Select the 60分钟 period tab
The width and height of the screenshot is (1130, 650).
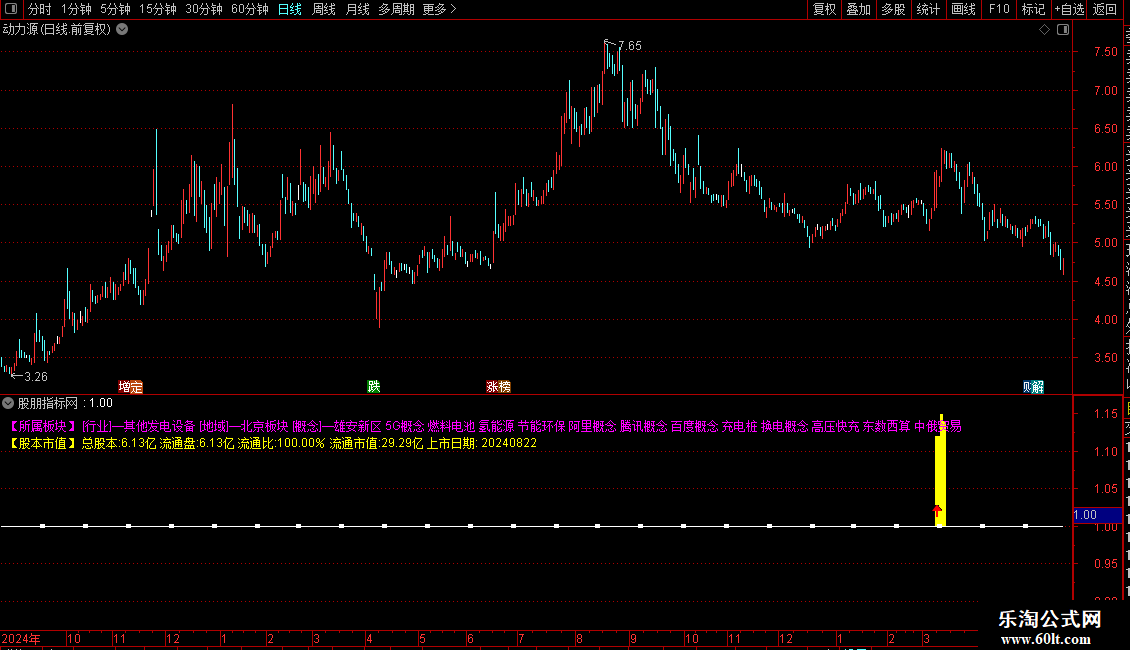click(250, 9)
